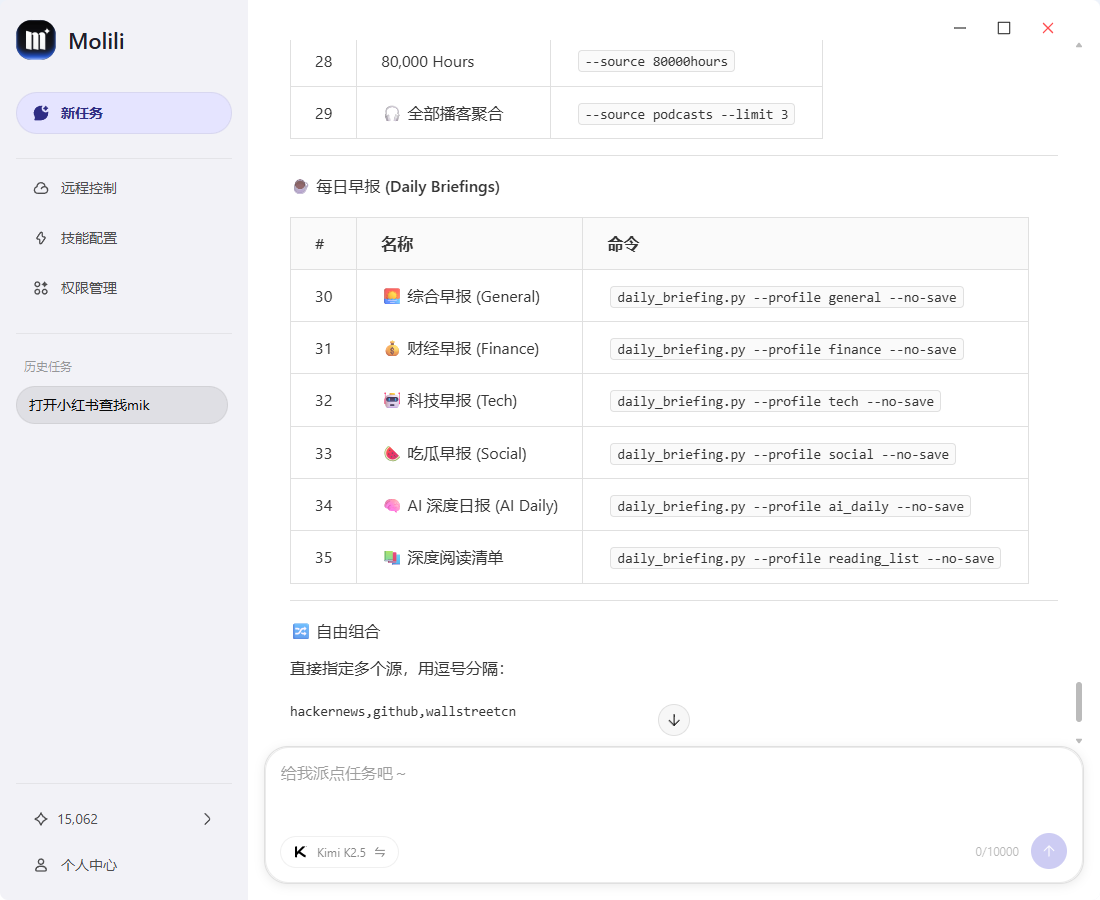Click the user icon beside 个人中心
The image size is (1100, 900).
41,865
